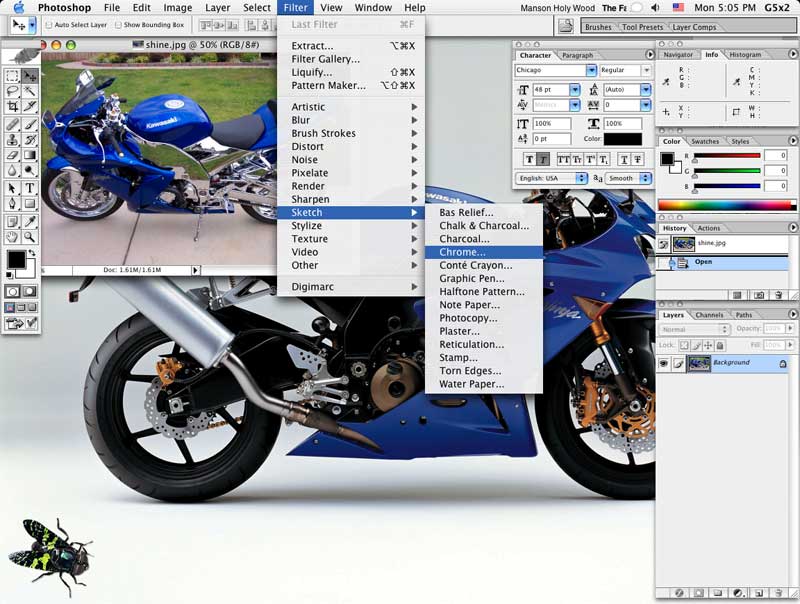800x604 pixels.
Task: Click the color spectrum ramp bar
Action: (727, 205)
